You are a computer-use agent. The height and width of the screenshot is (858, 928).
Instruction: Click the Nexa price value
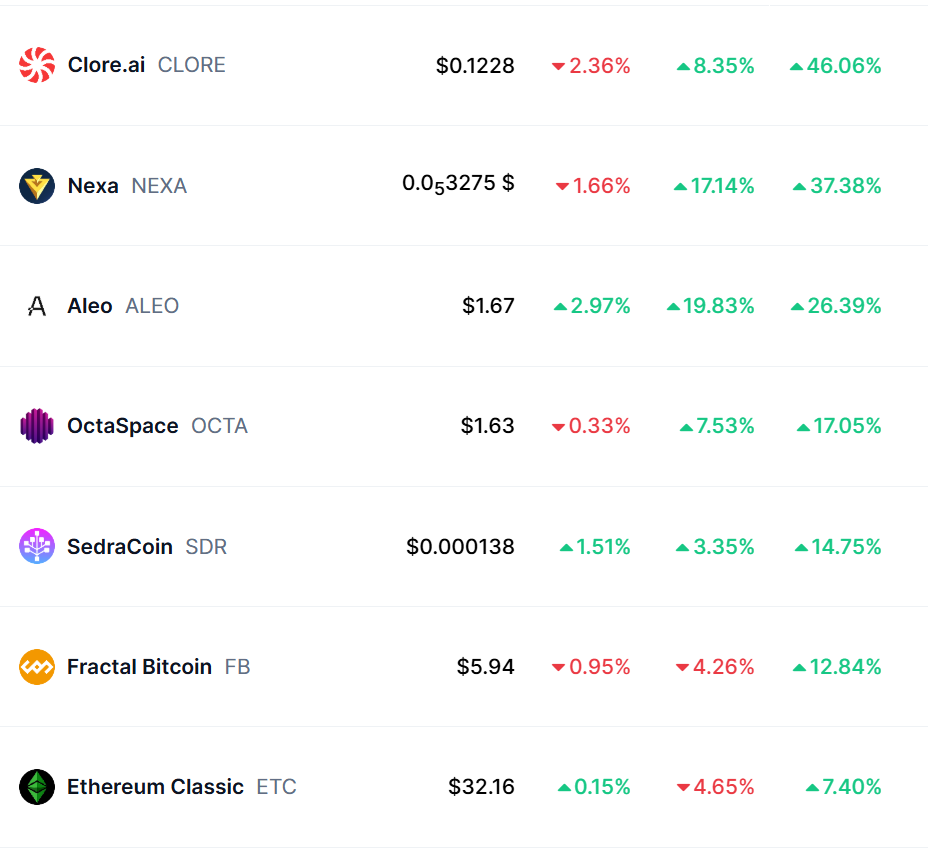(x=458, y=184)
